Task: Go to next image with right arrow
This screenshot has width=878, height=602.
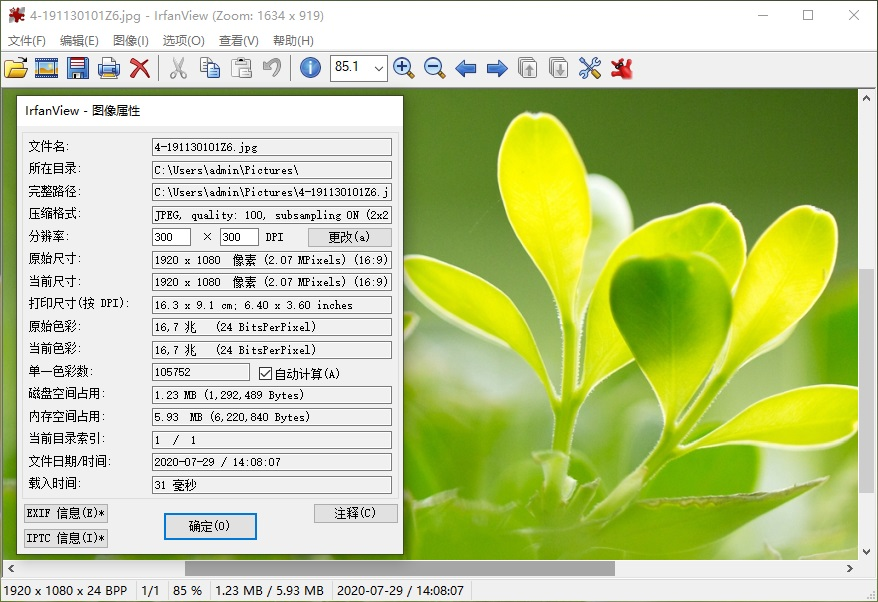Action: tap(497, 68)
